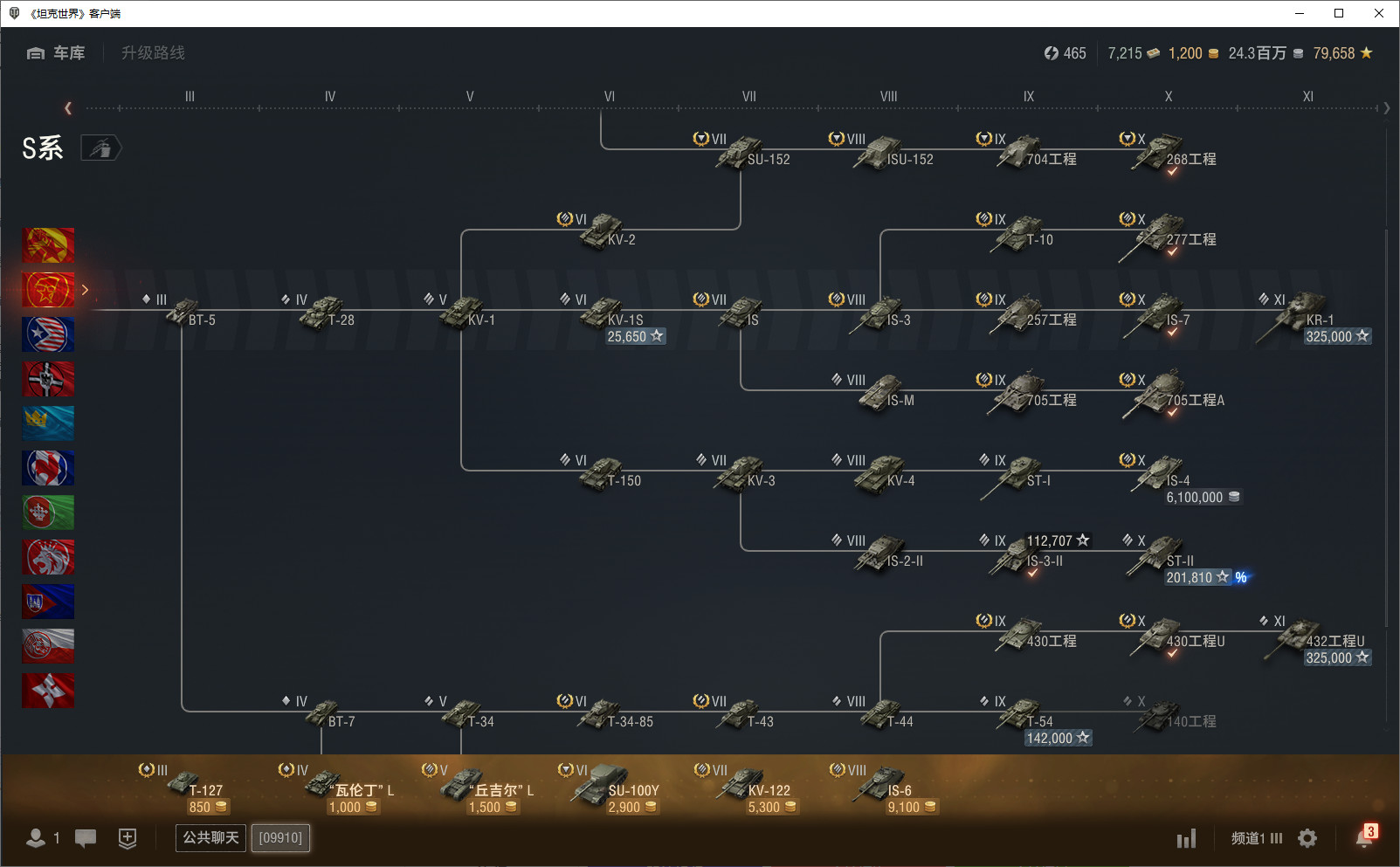The height and width of the screenshot is (867, 1400).
Task: Select the locked 140工程 tank node
Action: pyautogui.click(x=1170, y=714)
